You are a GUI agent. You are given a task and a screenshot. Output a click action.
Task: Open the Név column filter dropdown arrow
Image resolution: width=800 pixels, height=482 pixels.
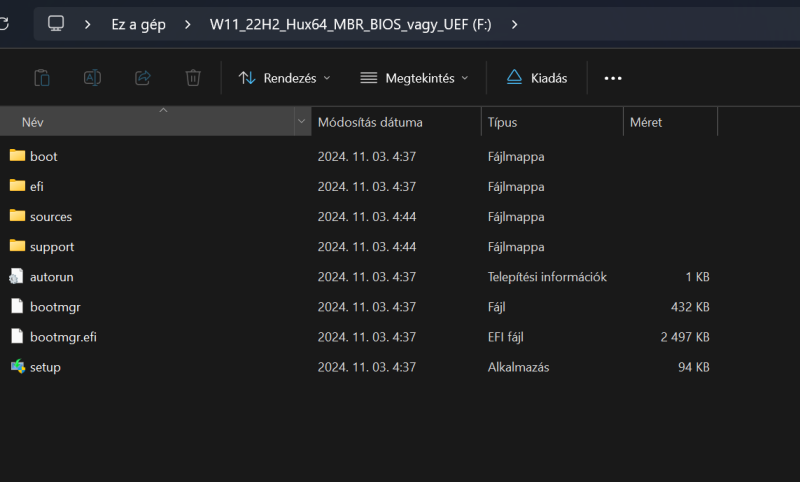[302, 121]
